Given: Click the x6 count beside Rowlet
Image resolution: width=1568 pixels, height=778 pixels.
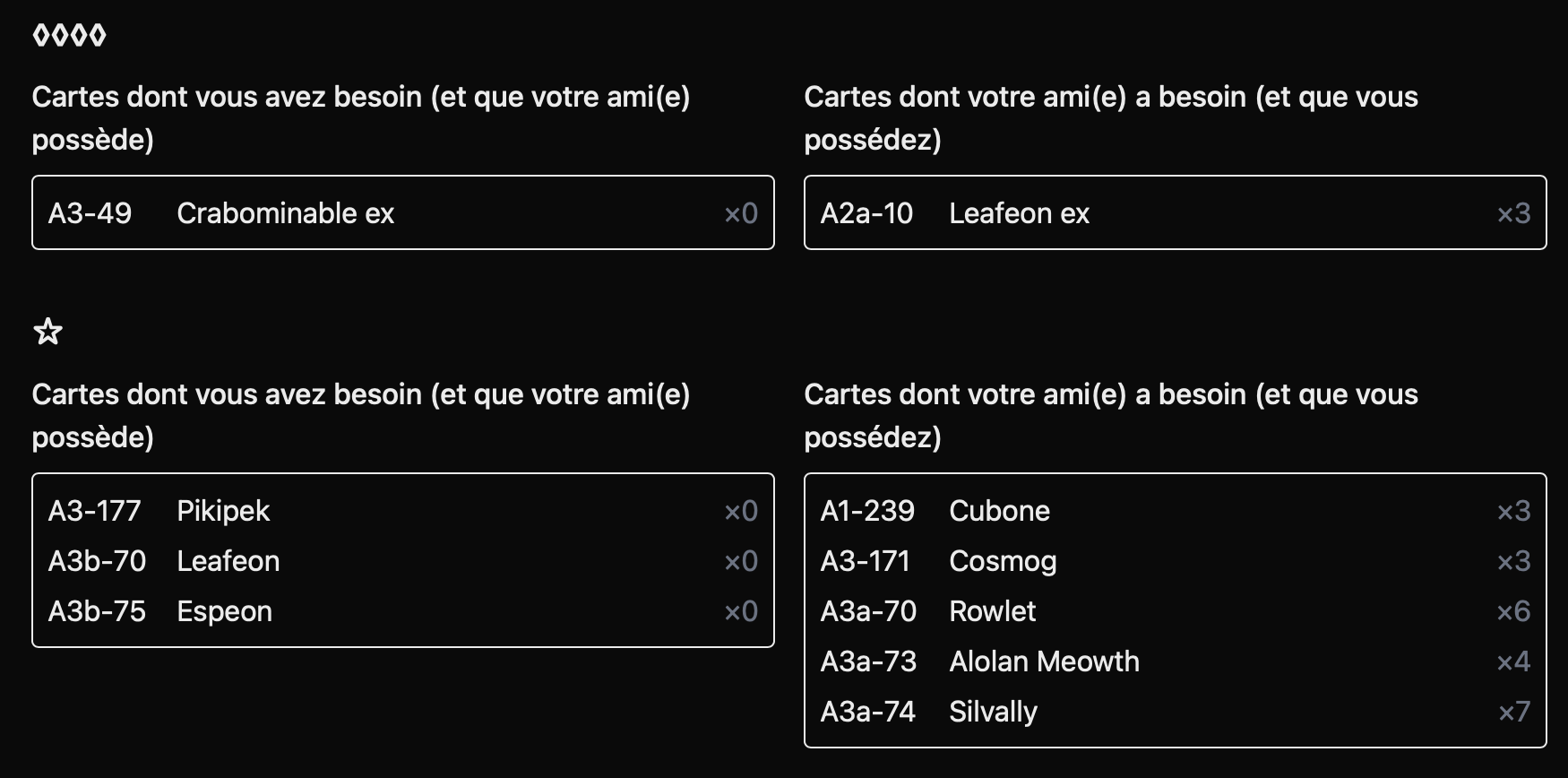Looking at the screenshot, I should (1513, 611).
